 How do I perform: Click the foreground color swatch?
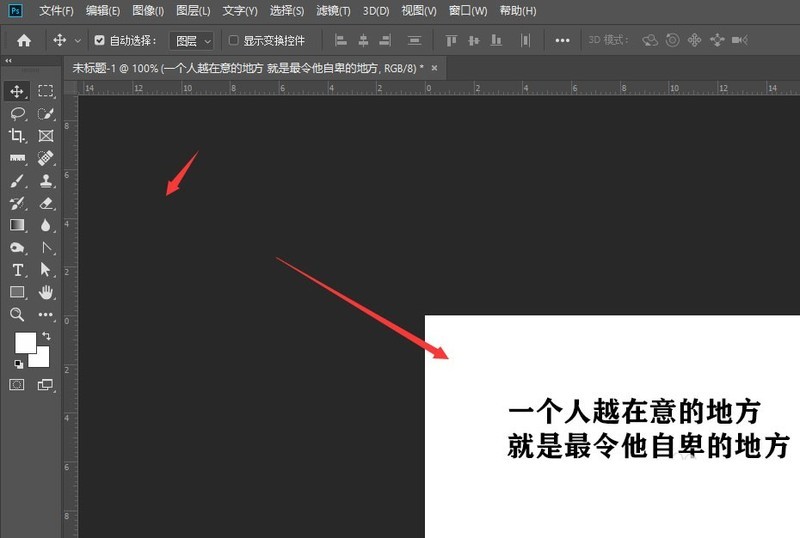pyautogui.click(x=25, y=343)
